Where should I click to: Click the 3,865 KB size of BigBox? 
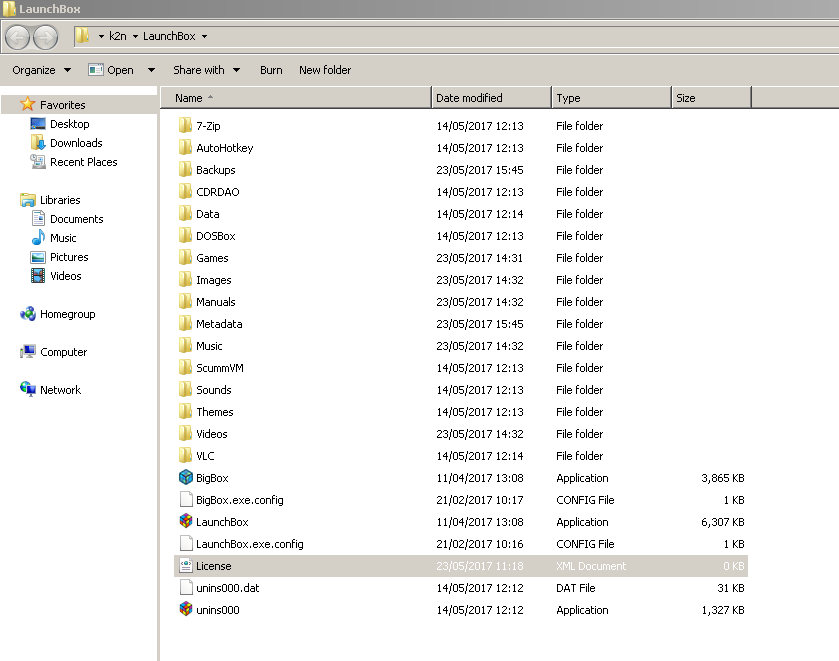point(722,478)
